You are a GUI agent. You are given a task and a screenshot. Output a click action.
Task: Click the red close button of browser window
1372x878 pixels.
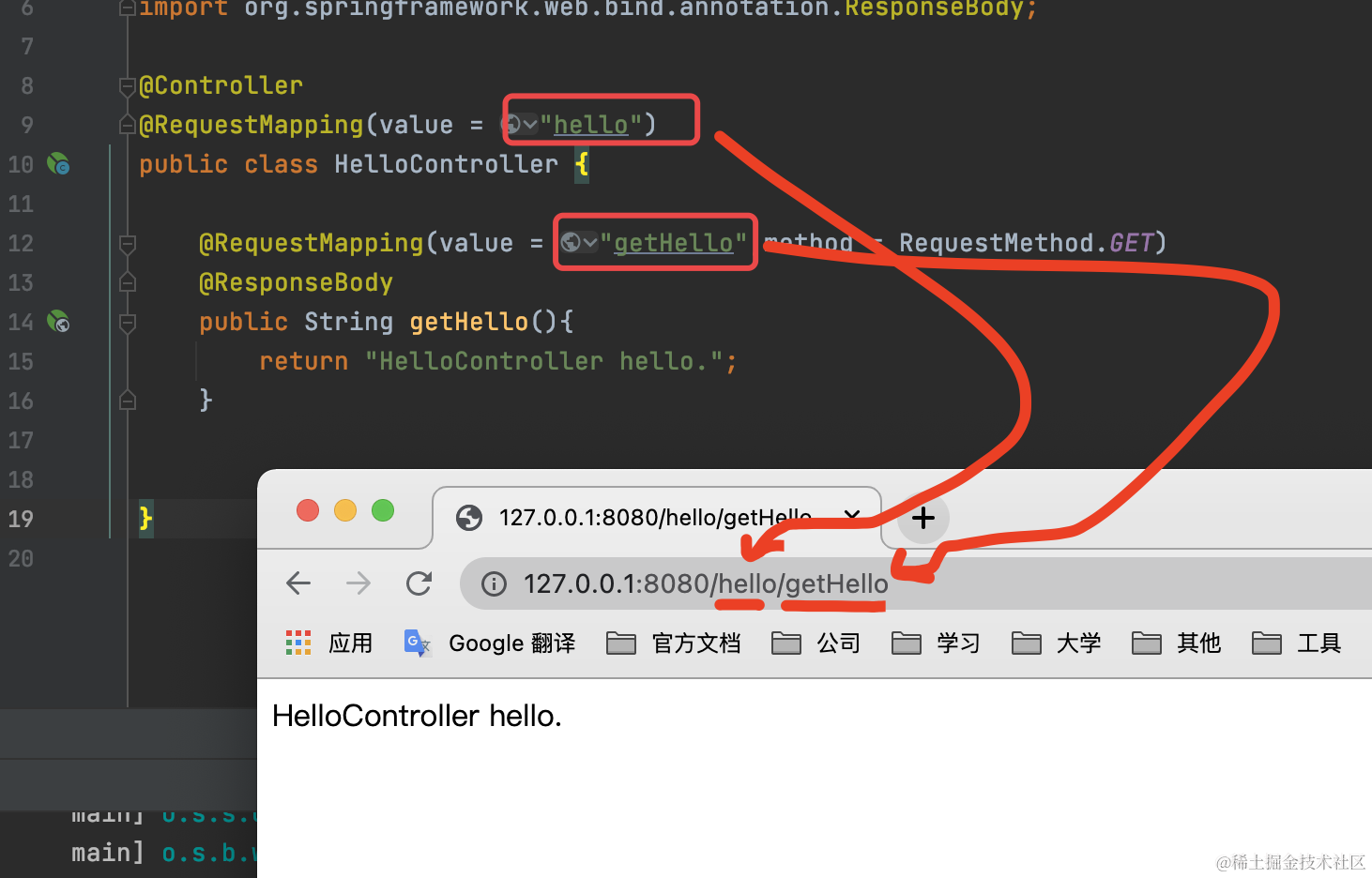pyautogui.click(x=308, y=510)
